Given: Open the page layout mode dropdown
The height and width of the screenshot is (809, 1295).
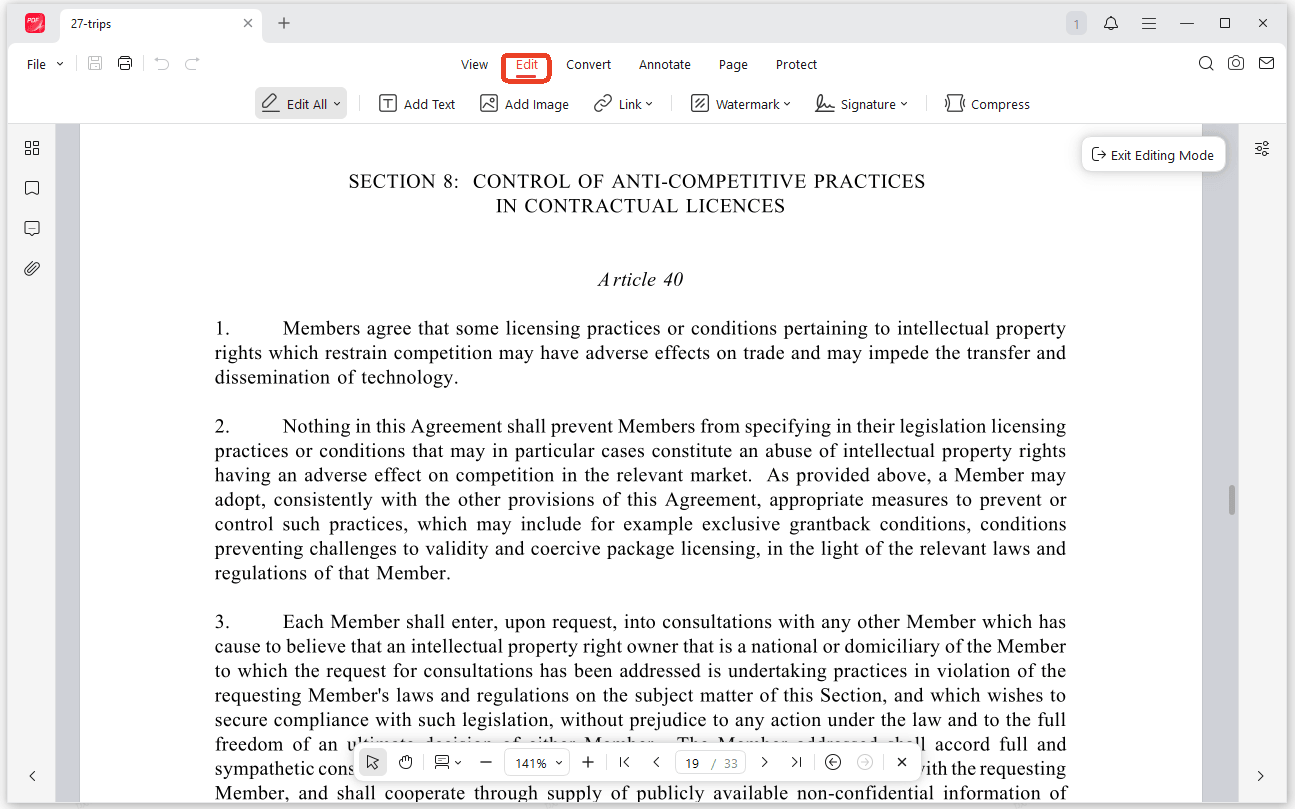Looking at the screenshot, I should pyautogui.click(x=447, y=762).
